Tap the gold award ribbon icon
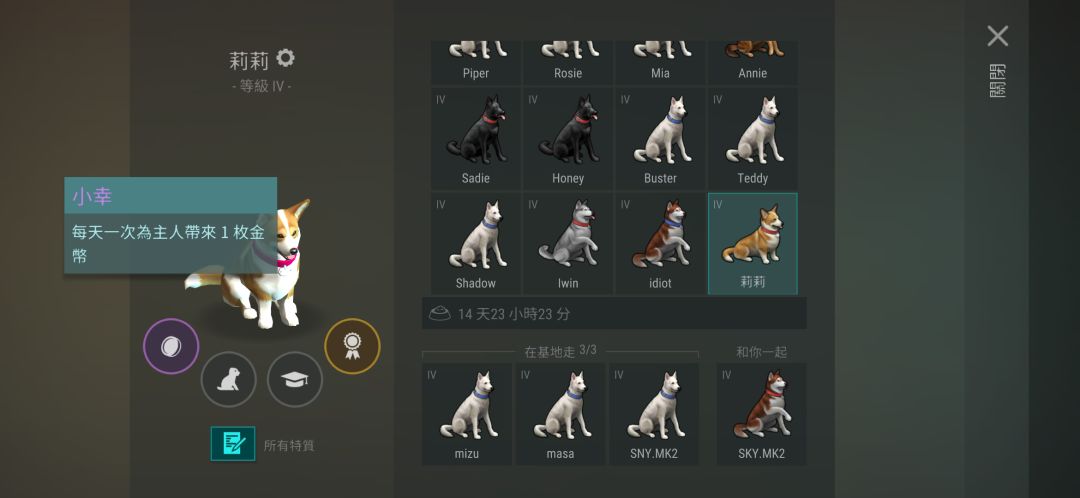This screenshot has height=498, width=1080. click(352, 346)
